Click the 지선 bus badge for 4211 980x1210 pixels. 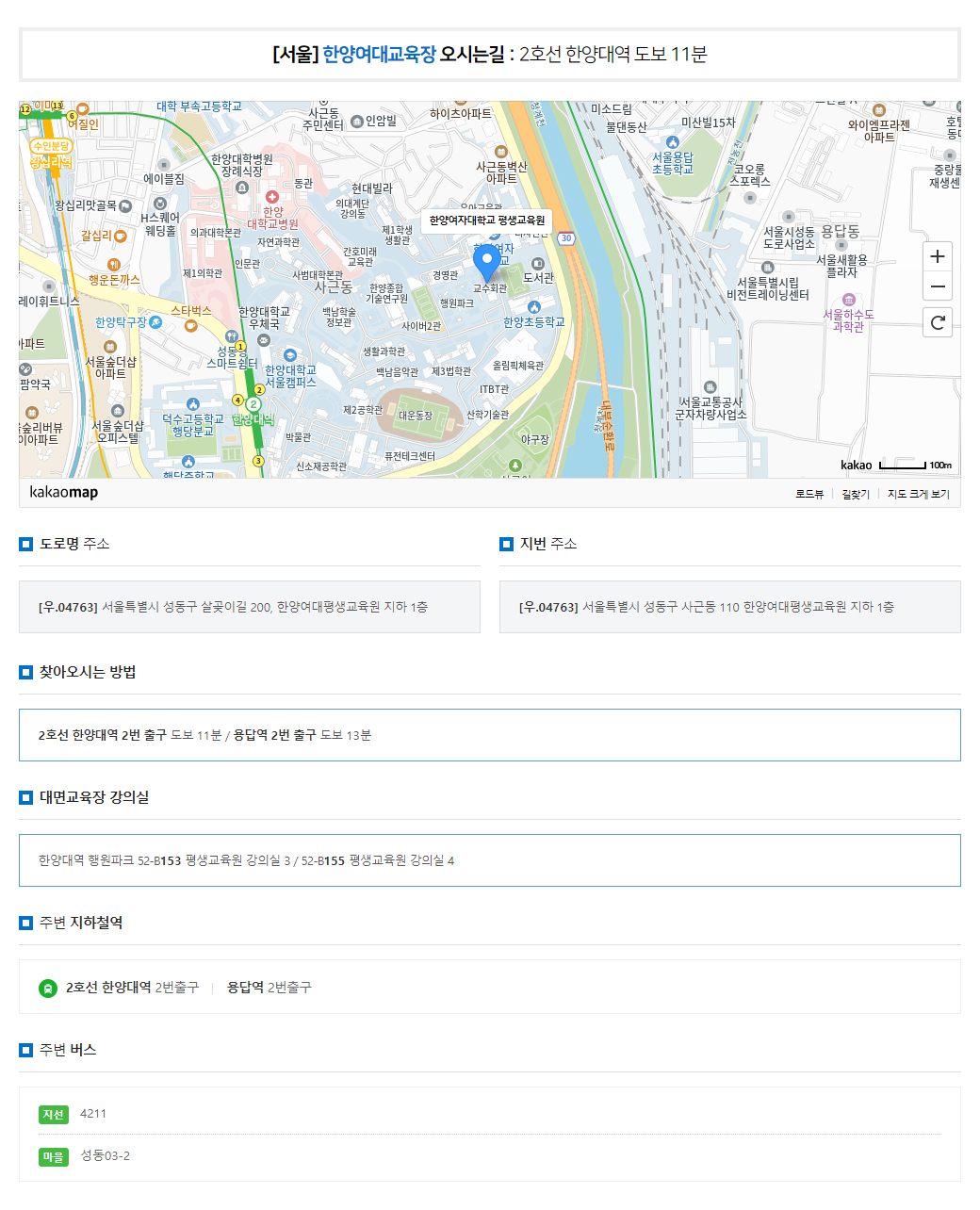click(x=54, y=1115)
